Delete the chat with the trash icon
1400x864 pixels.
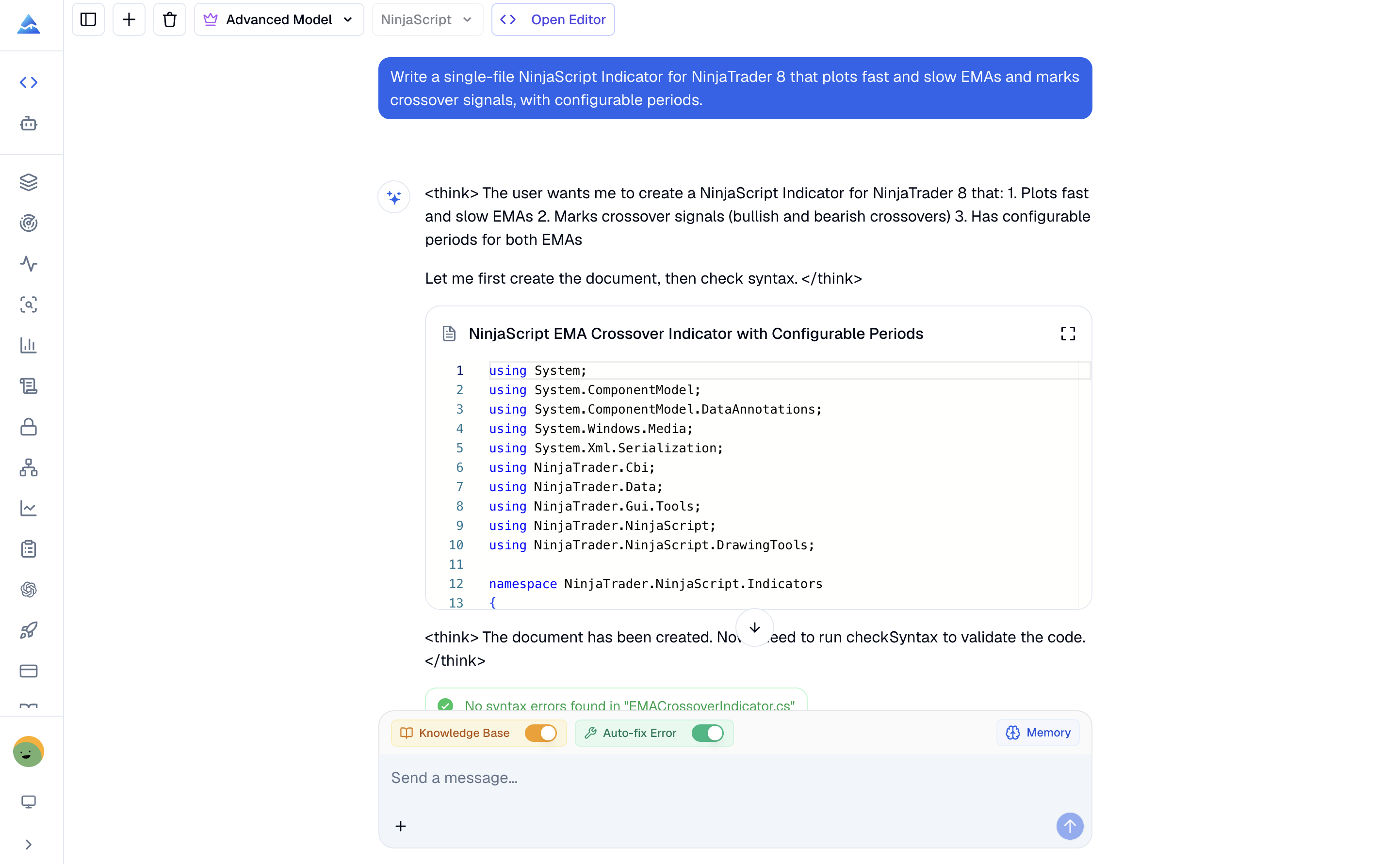170,19
